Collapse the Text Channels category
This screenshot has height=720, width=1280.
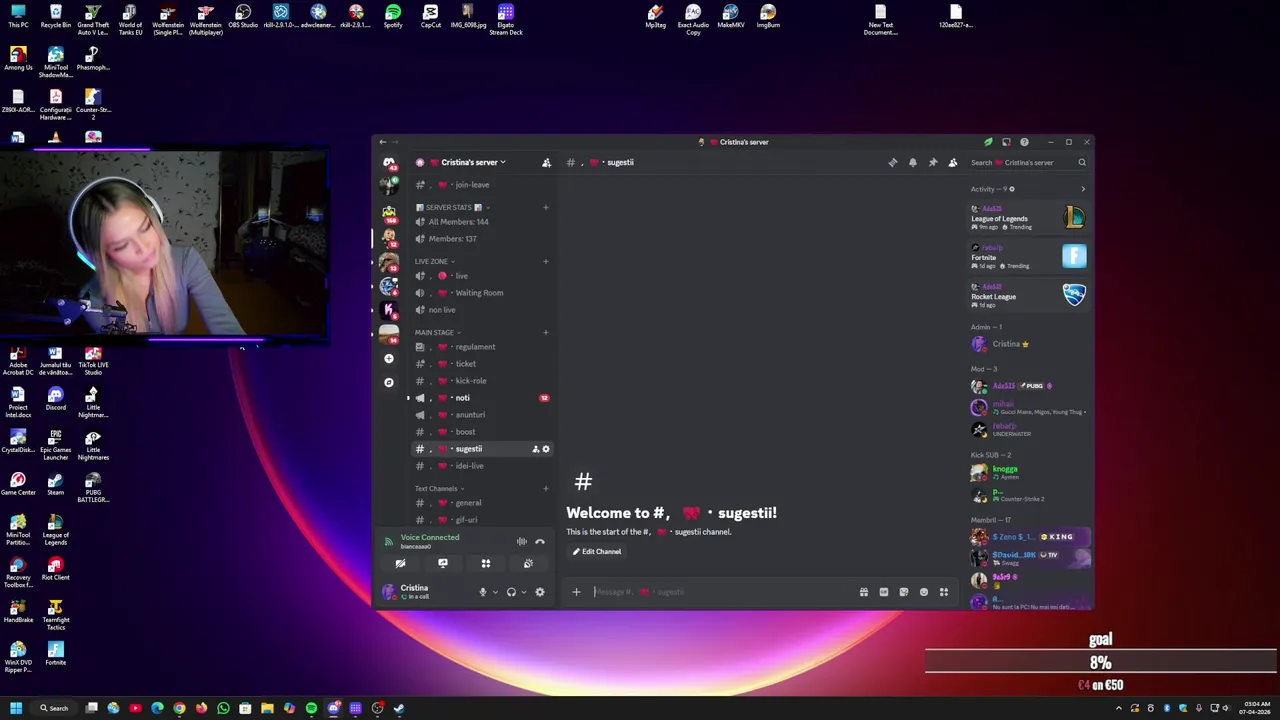tap(439, 489)
